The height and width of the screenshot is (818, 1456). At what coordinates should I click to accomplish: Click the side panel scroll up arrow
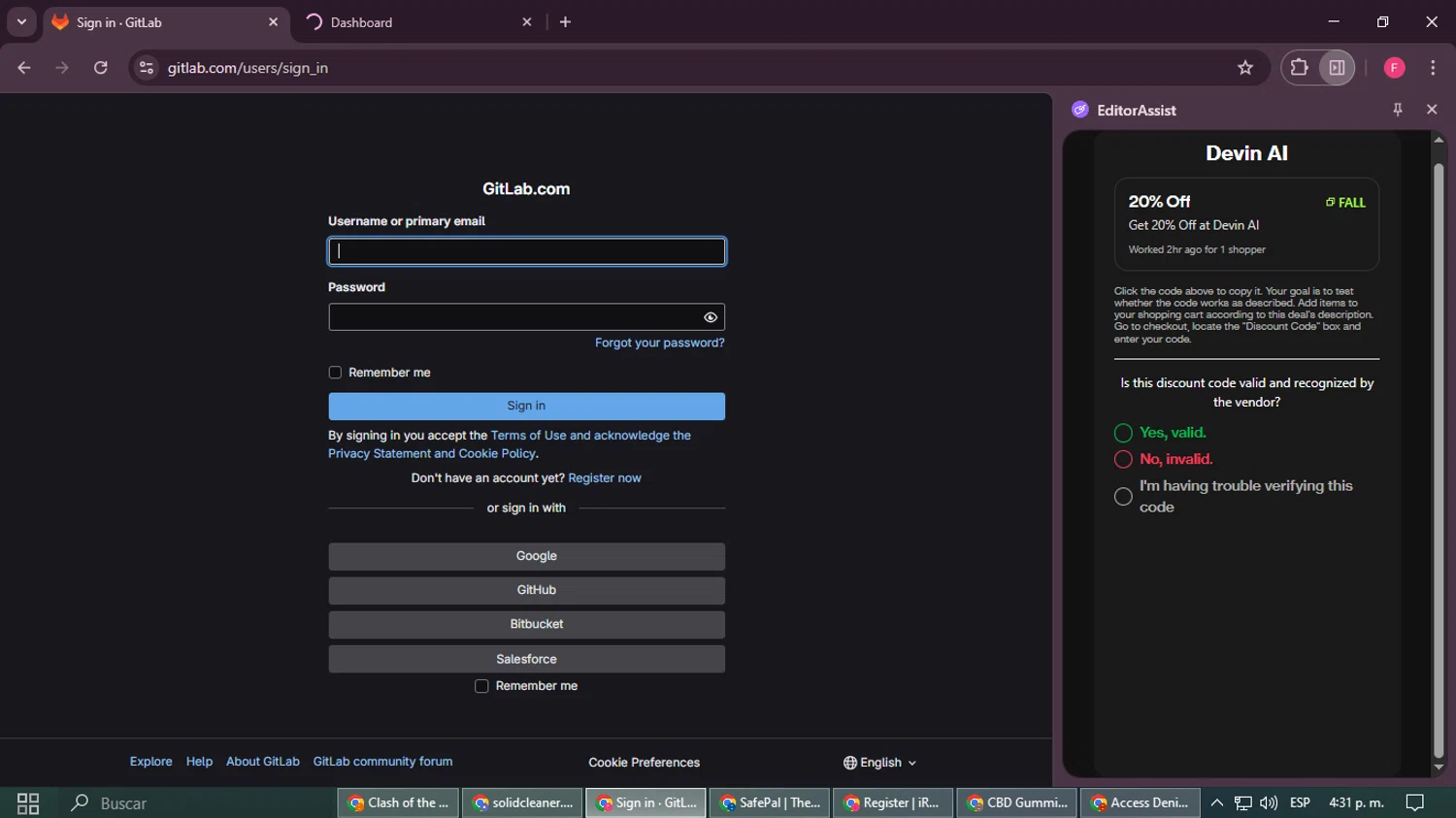pyautogui.click(x=1439, y=140)
